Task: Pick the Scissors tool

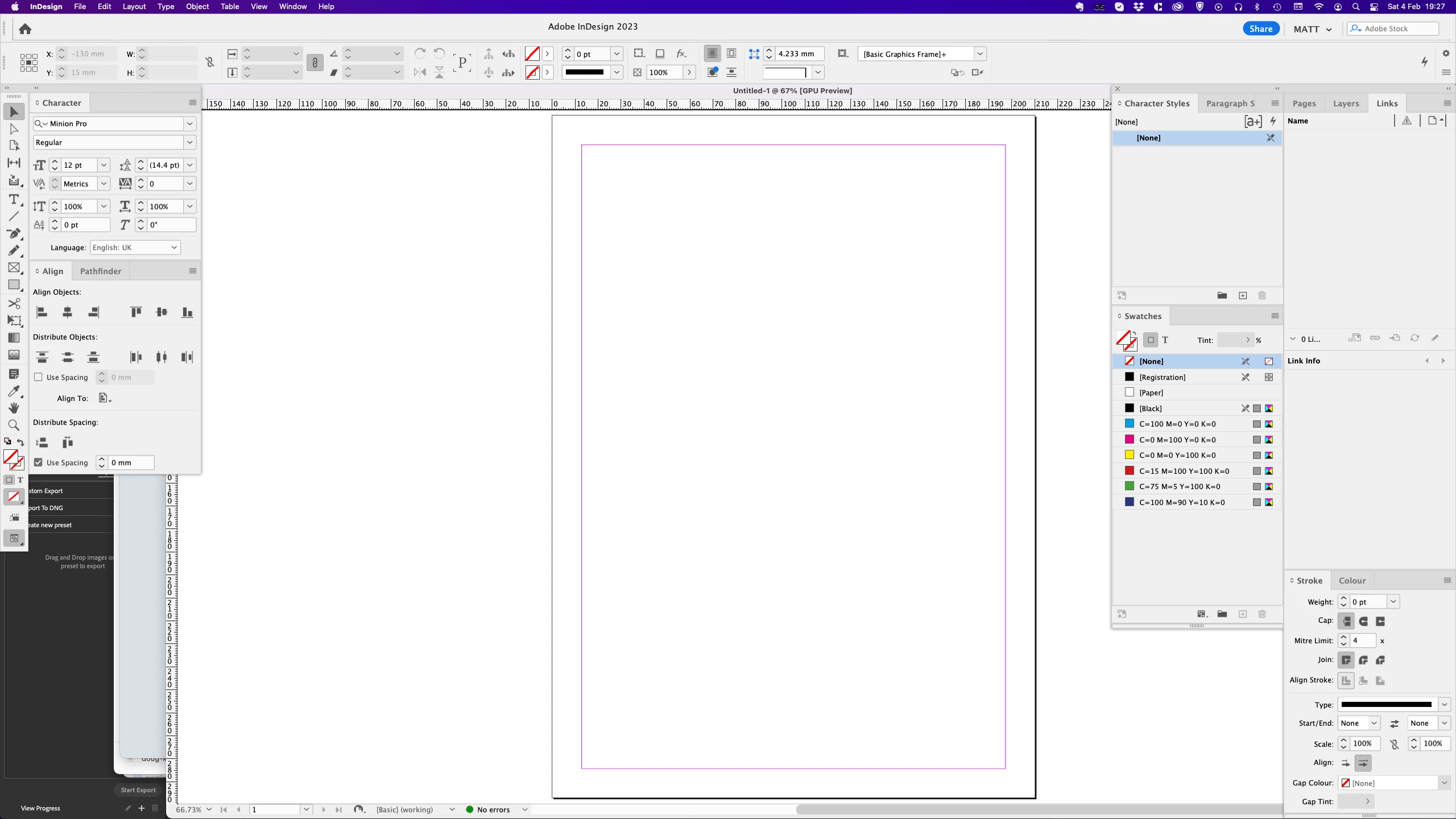Action: [14, 303]
